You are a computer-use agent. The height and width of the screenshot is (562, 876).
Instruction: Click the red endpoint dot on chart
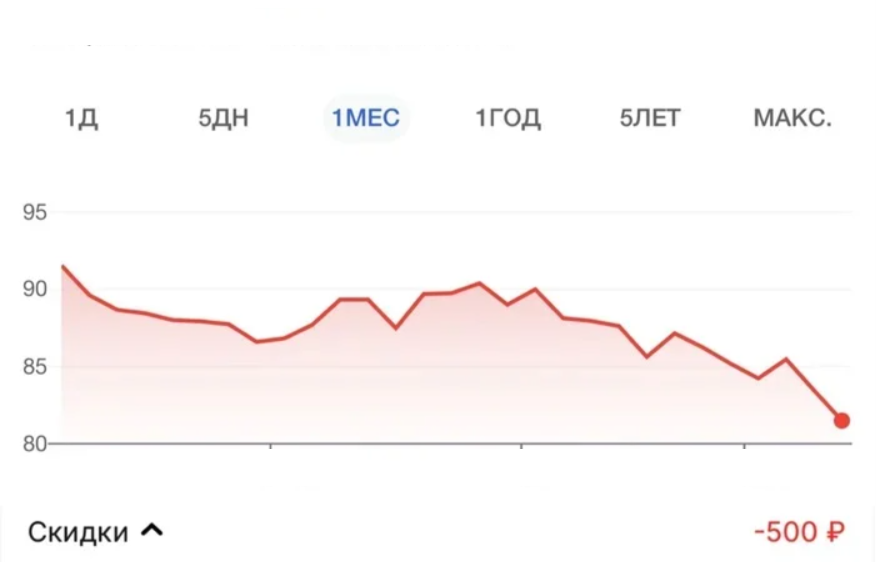click(842, 420)
